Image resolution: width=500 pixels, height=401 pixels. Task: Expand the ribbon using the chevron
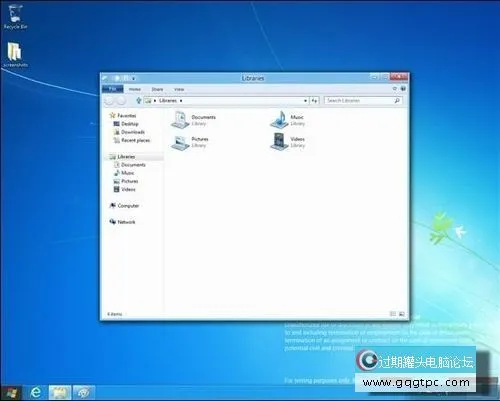pos(395,89)
